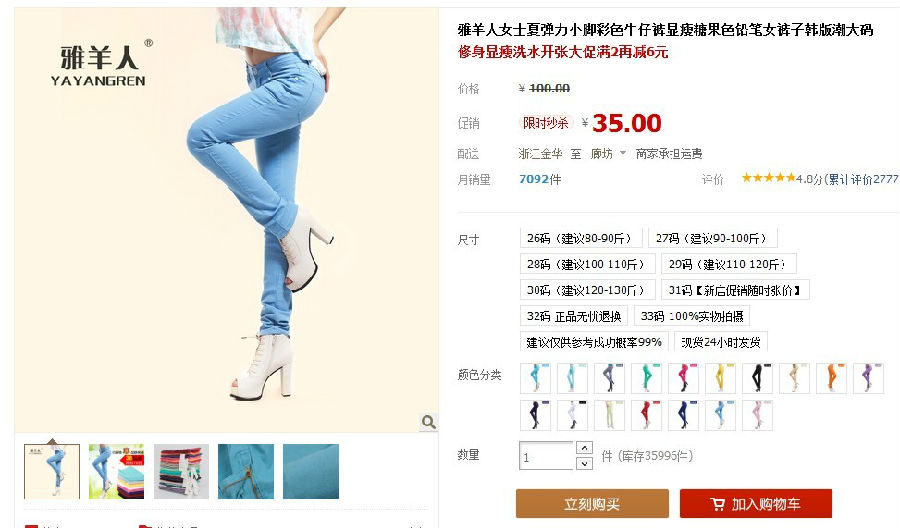The width and height of the screenshot is (900, 528).
Task: Select size 26码 (建议80-90斤)
Action: pyautogui.click(x=580, y=238)
